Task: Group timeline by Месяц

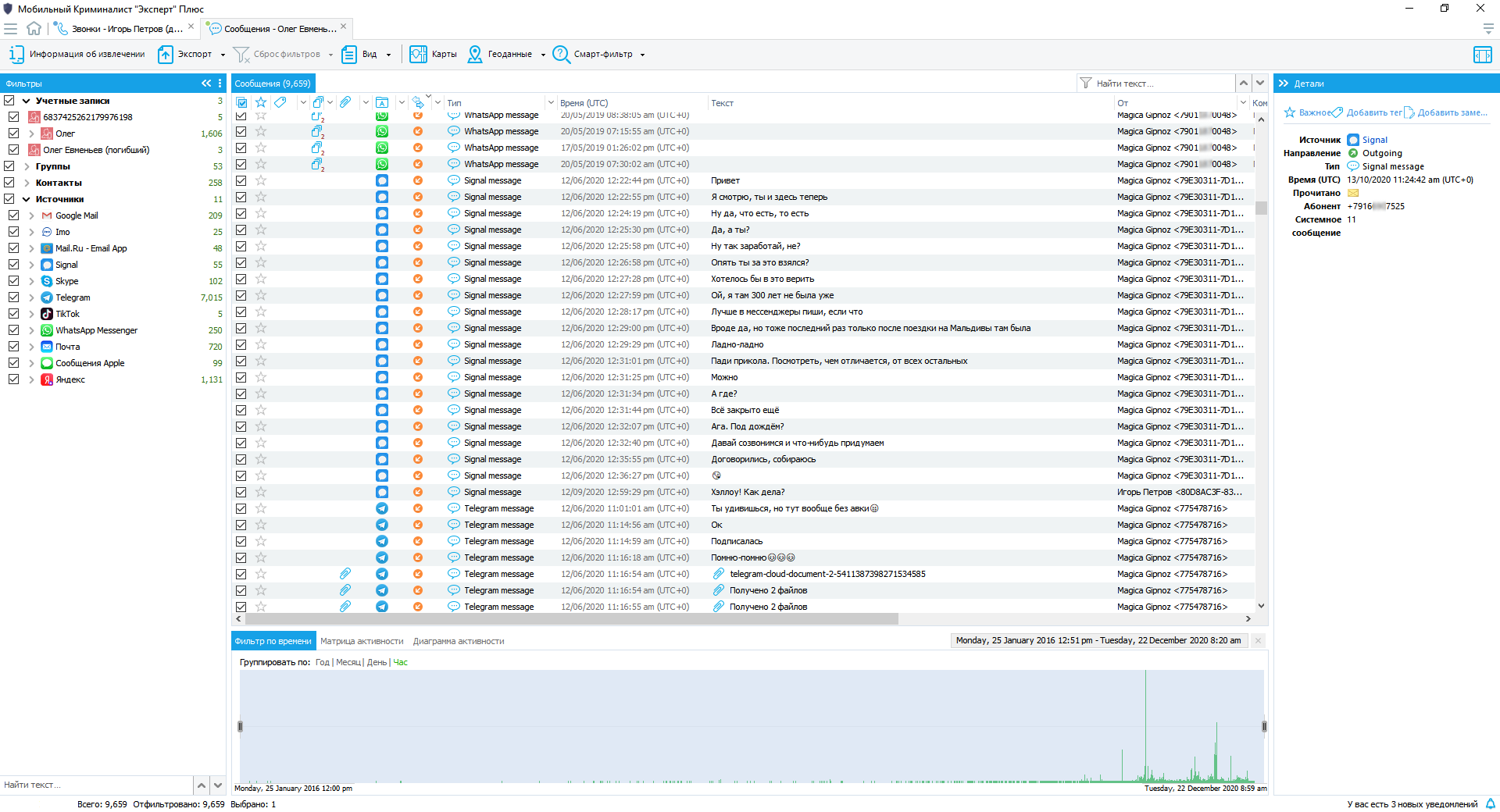Action: pyautogui.click(x=348, y=662)
